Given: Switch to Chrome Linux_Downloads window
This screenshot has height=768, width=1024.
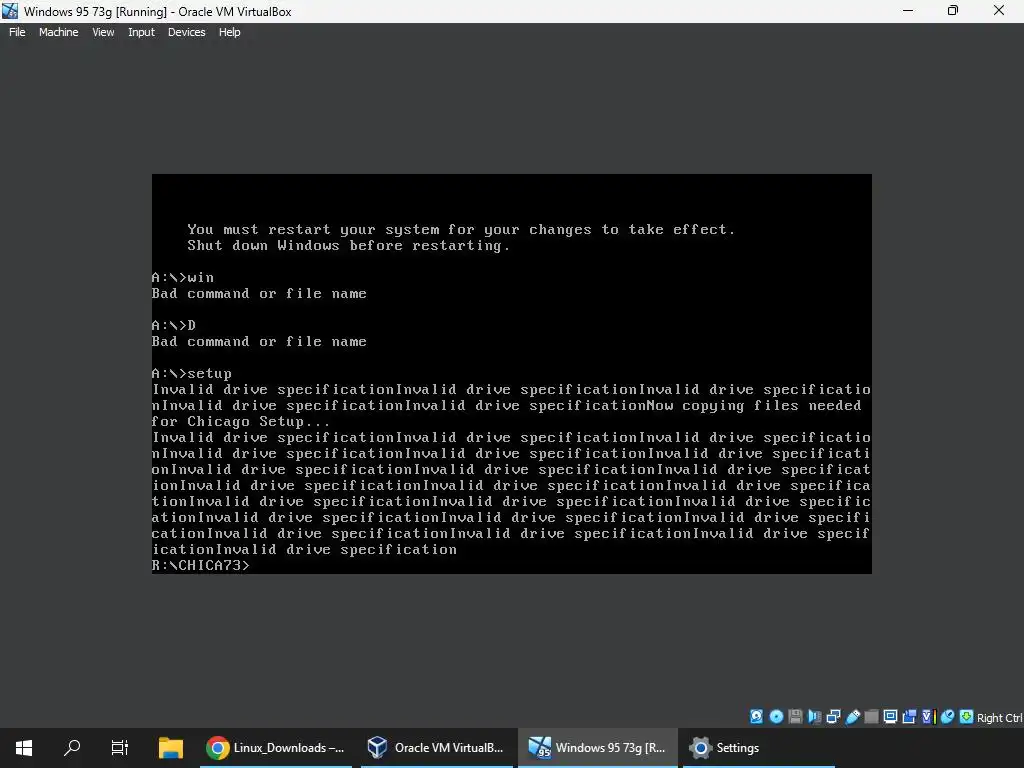Looking at the screenshot, I should 275,748.
